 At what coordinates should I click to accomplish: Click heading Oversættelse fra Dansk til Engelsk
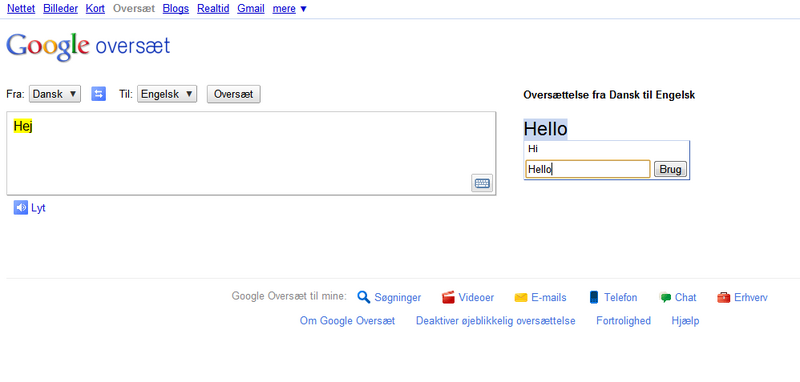[609, 95]
